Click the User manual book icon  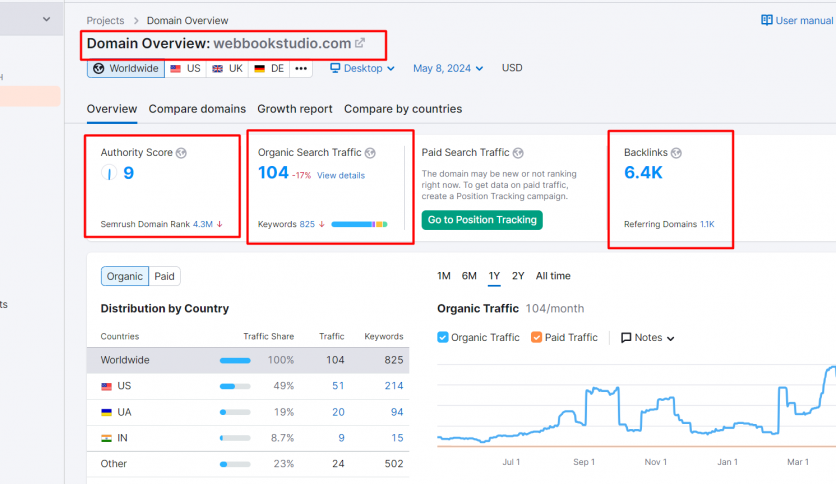click(x=766, y=20)
